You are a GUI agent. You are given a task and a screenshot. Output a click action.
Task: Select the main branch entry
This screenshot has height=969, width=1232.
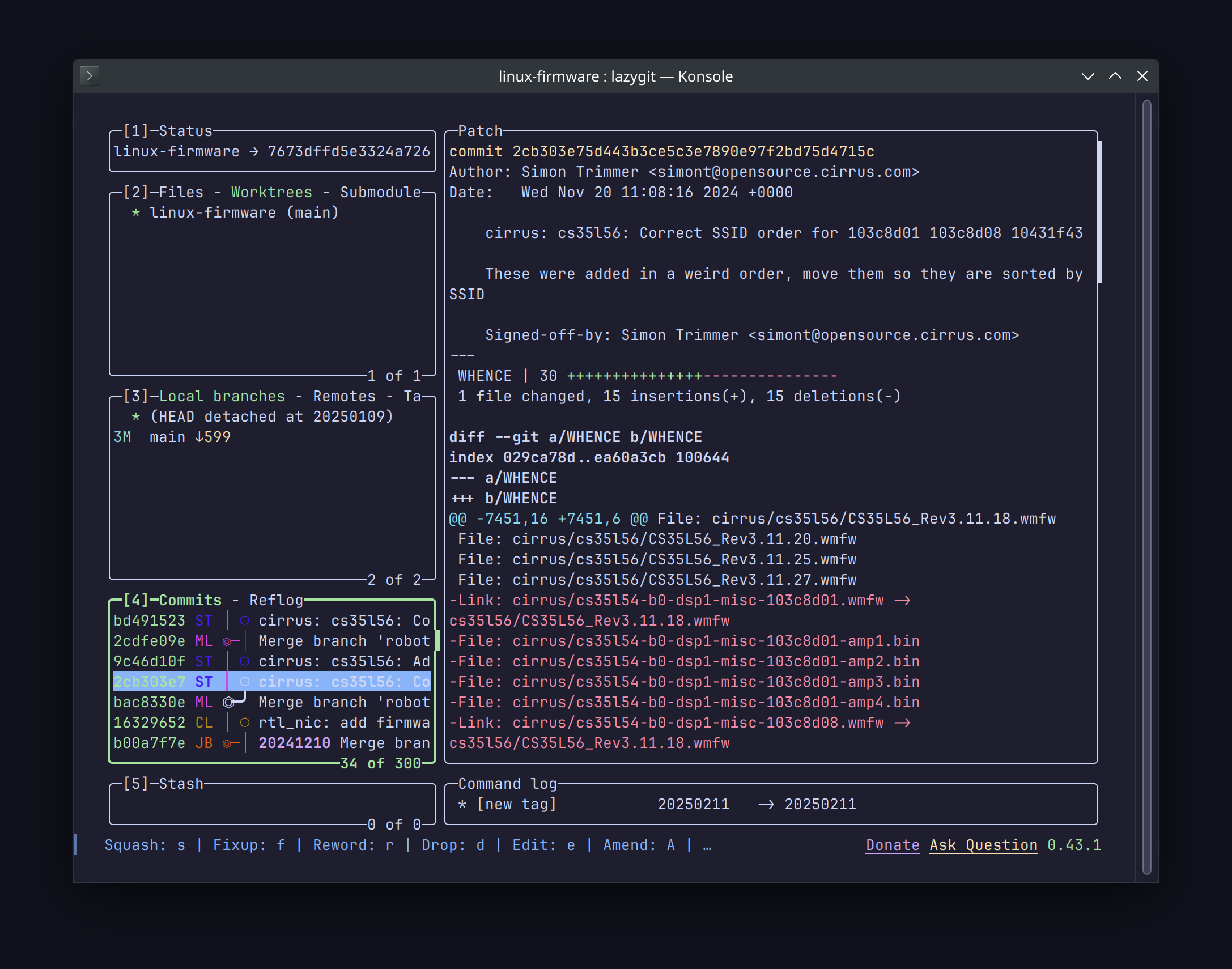pyautogui.click(x=167, y=437)
